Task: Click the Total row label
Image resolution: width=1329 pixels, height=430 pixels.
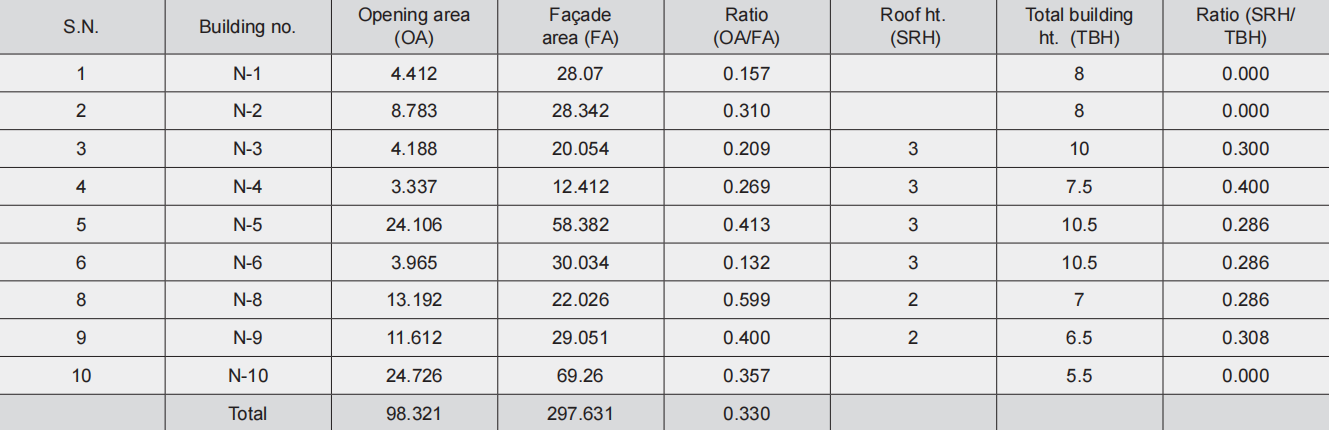Action: pos(247,413)
